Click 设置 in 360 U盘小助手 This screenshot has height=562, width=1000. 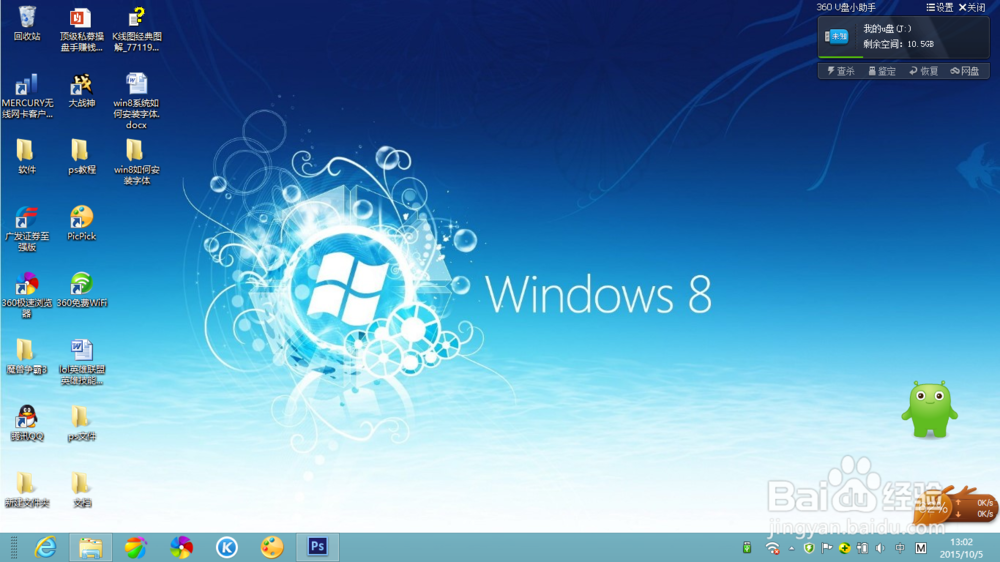pyautogui.click(x=939, y=8)
